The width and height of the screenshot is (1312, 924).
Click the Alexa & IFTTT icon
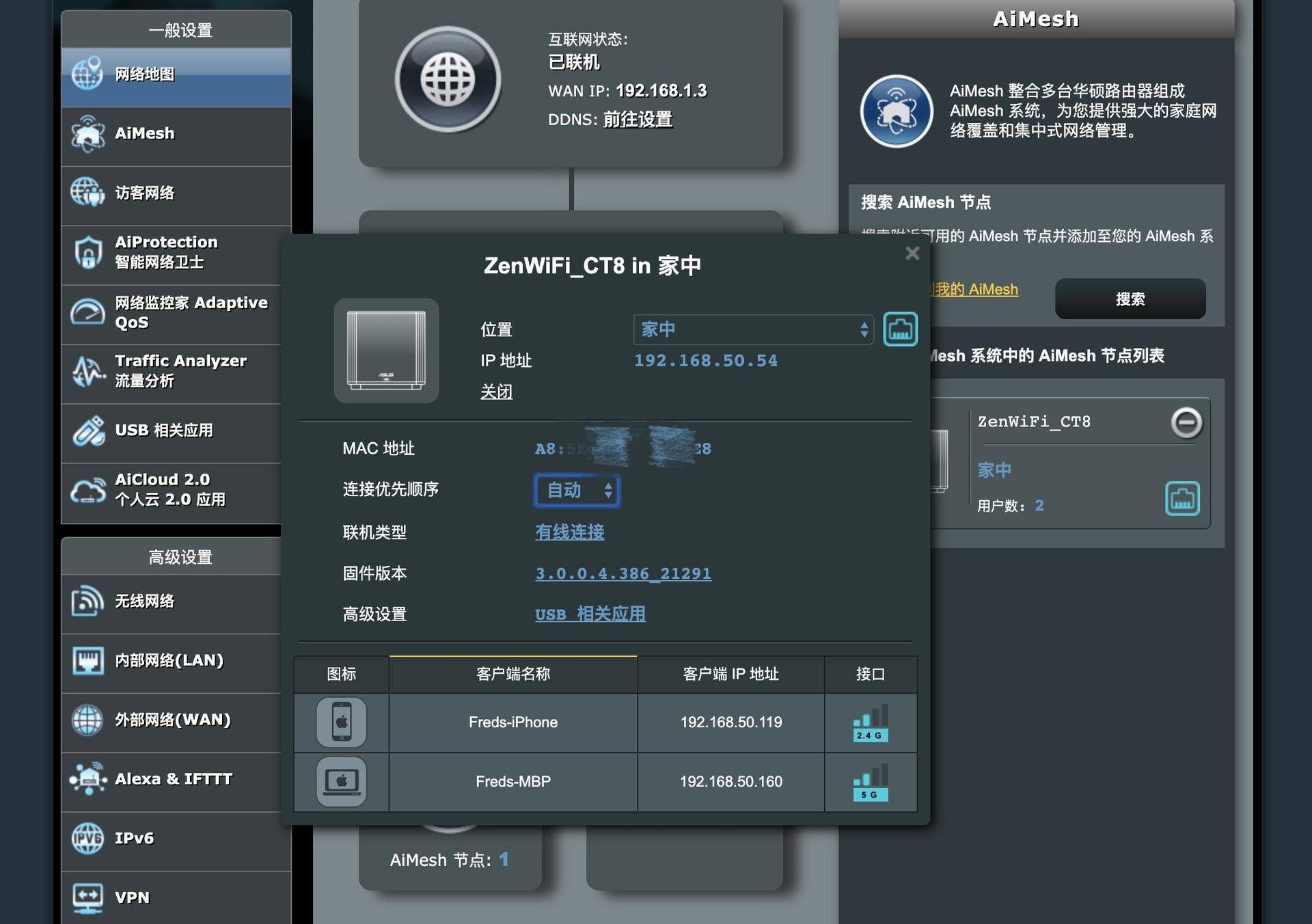tap(88, 779)
